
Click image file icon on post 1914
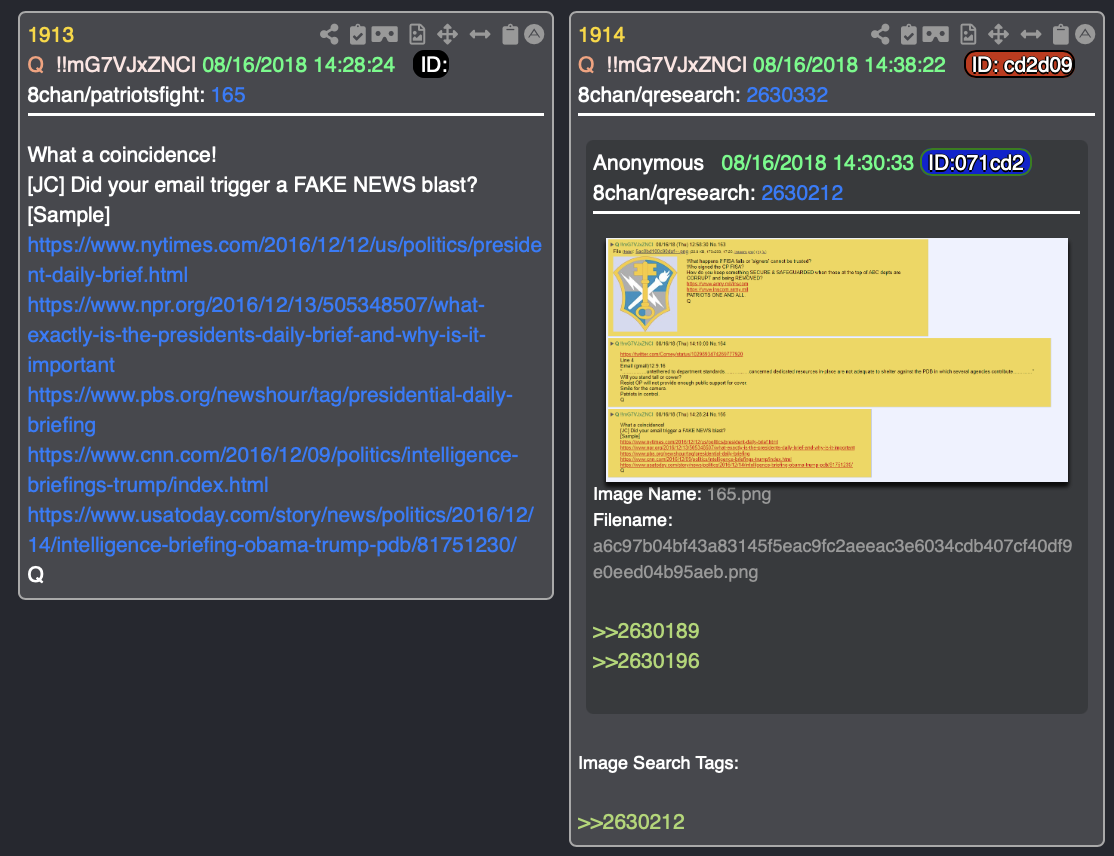click(x=968, y=34)
